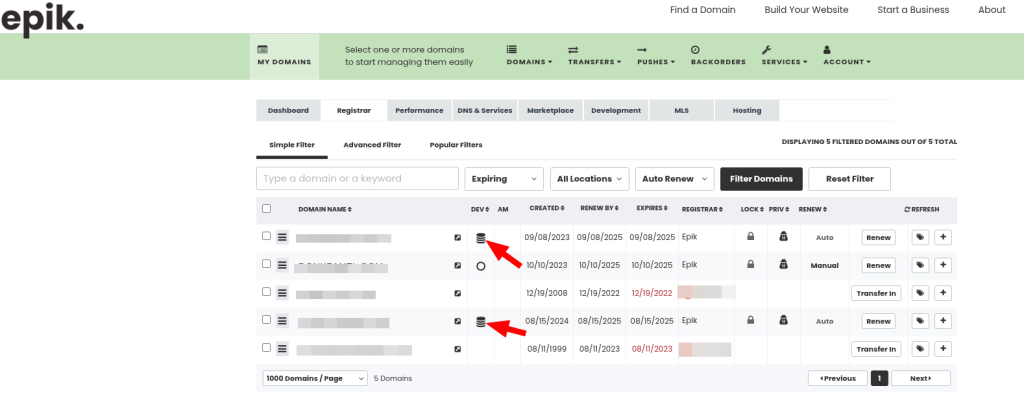Image resolution: width=1024 pixels, height=399 pixels.
Task: Click the tag icon in 09/08/2023 row
Action: (920, 238)
